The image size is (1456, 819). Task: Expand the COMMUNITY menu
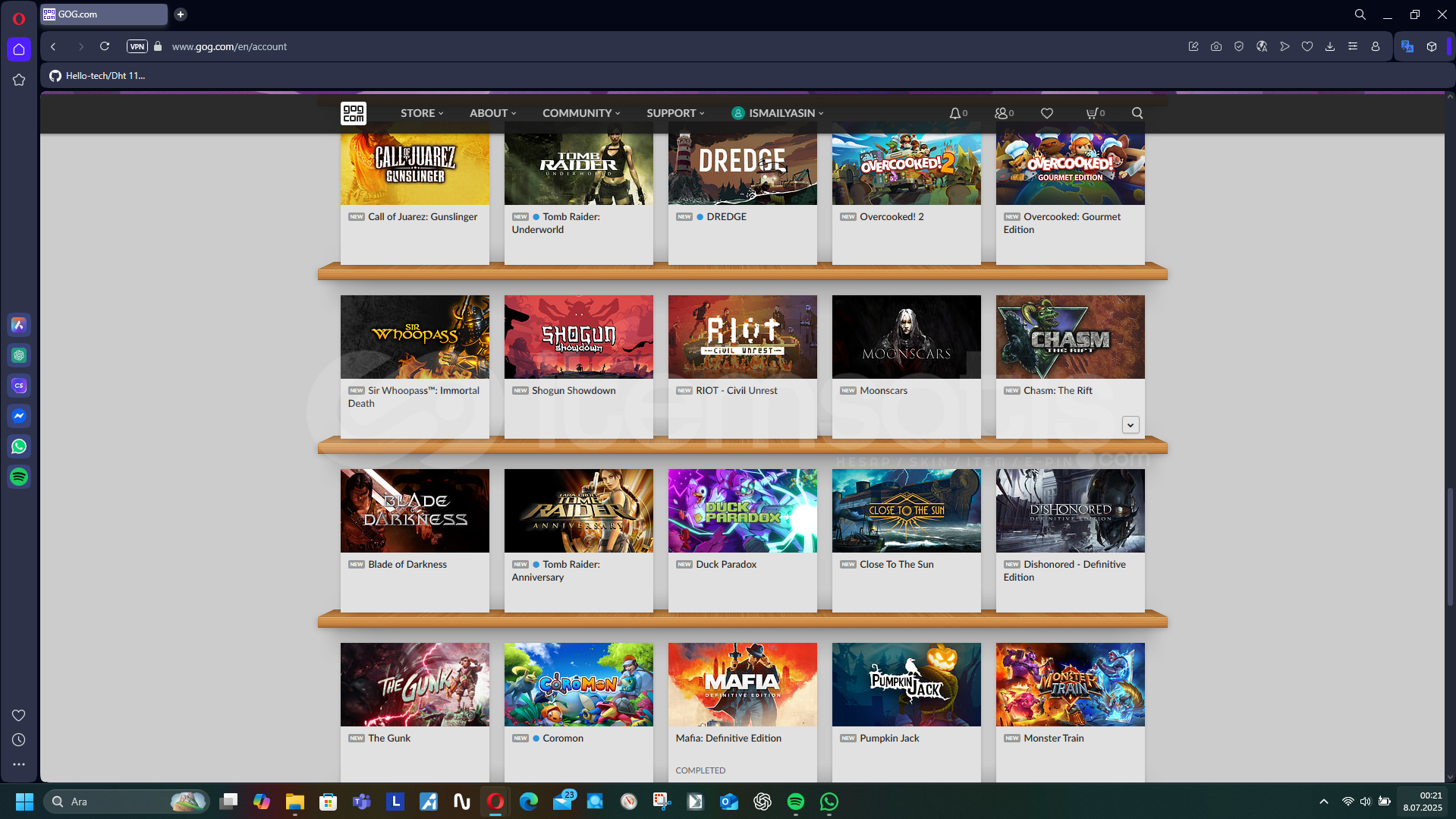coord(581,113)
